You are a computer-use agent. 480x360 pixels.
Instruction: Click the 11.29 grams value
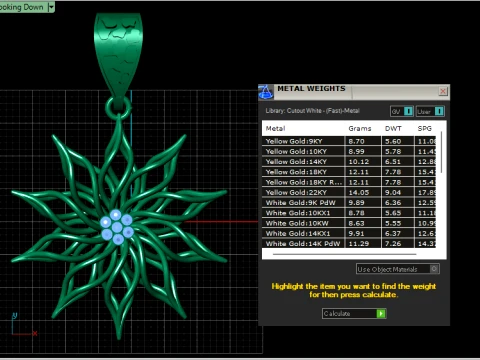click(x=359, y=244)
